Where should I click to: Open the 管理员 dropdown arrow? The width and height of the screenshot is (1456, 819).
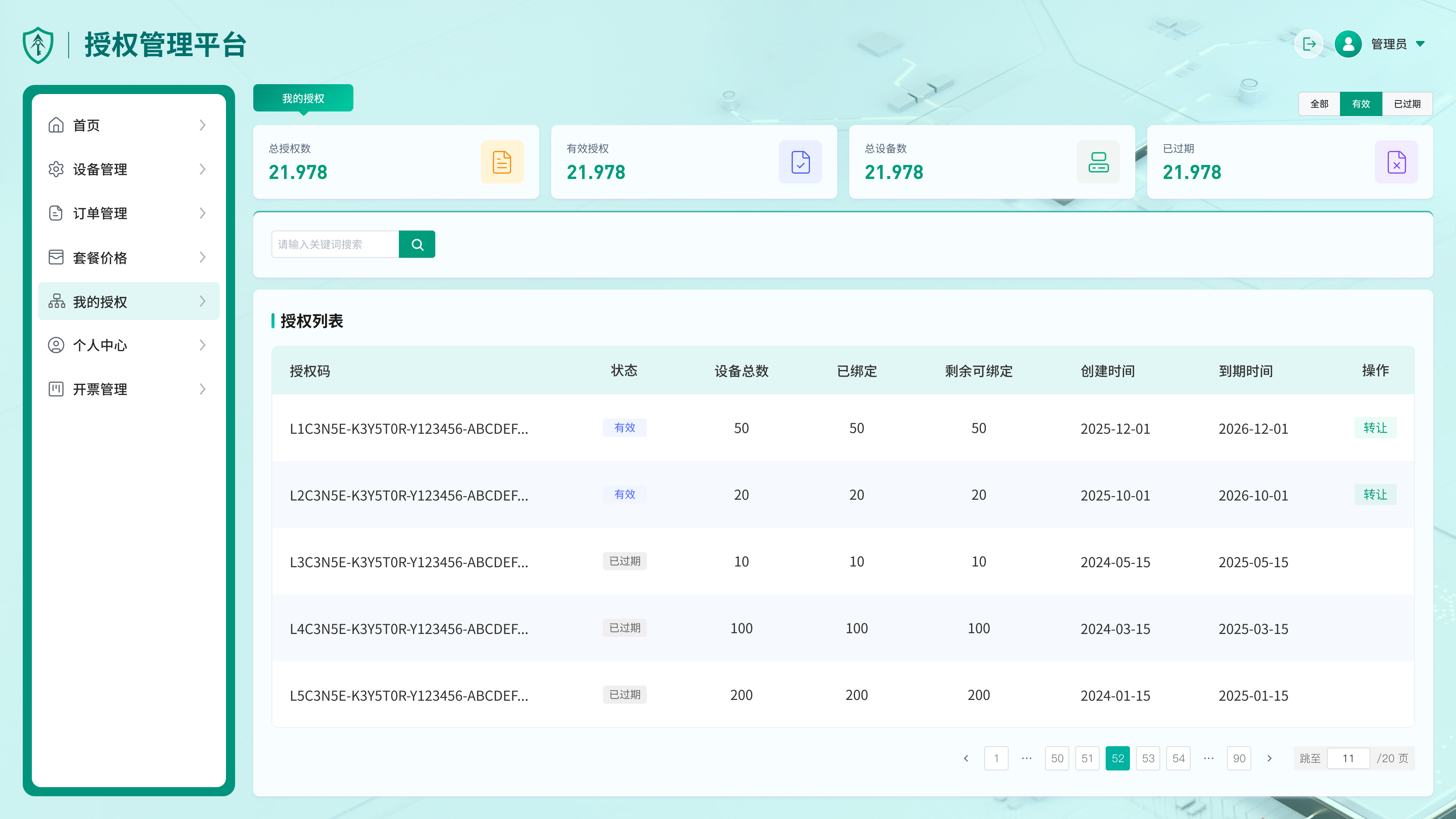(x=1420, y=44)
